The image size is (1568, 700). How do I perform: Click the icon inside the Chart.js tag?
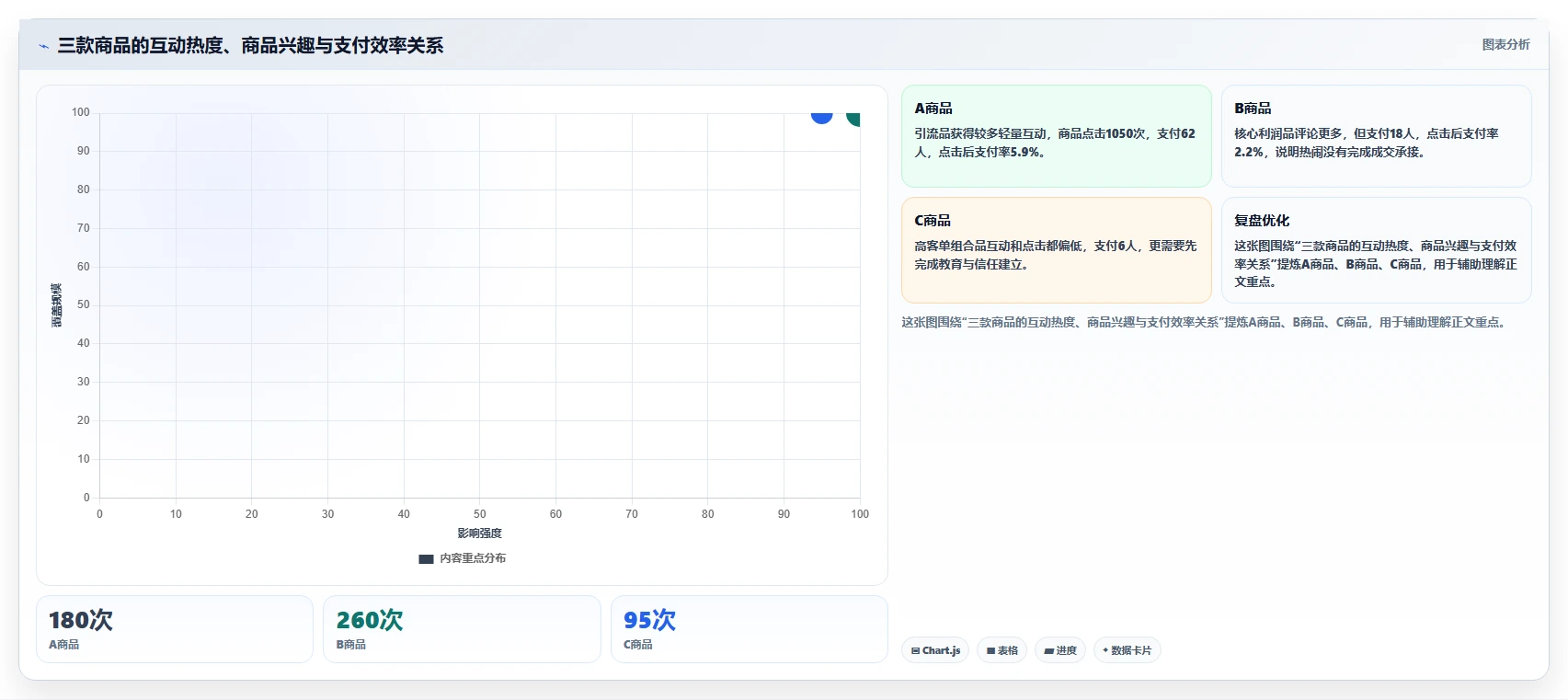[x=915, y=650]
